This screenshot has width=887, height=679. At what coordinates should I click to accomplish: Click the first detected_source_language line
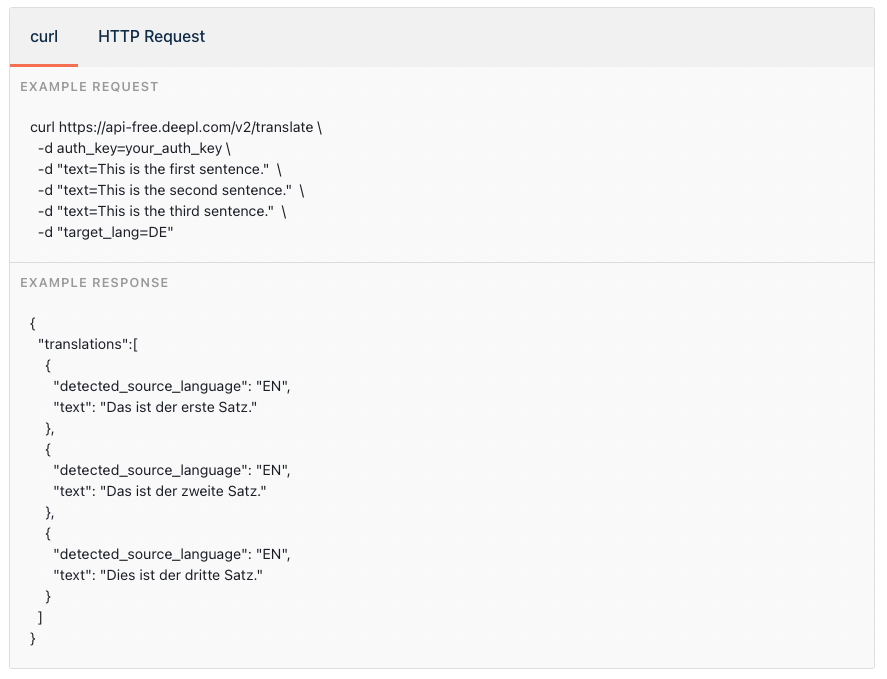[172, 386]
